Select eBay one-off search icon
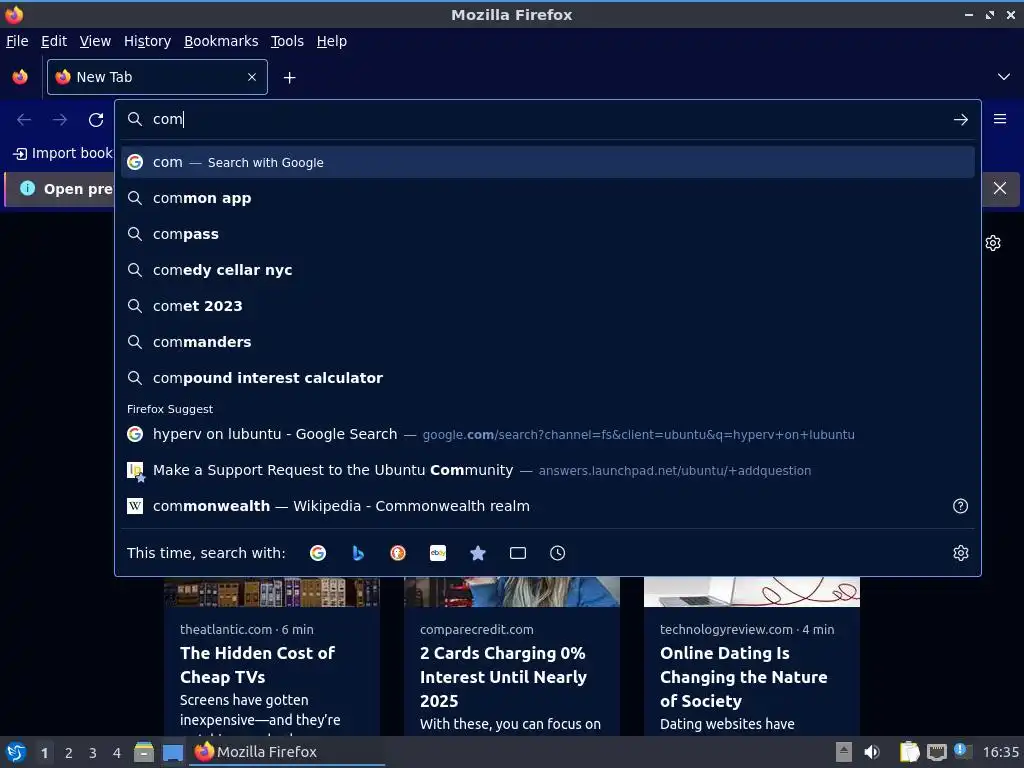The width and height of the screenshot is (1024, 768). click(438, 553)
